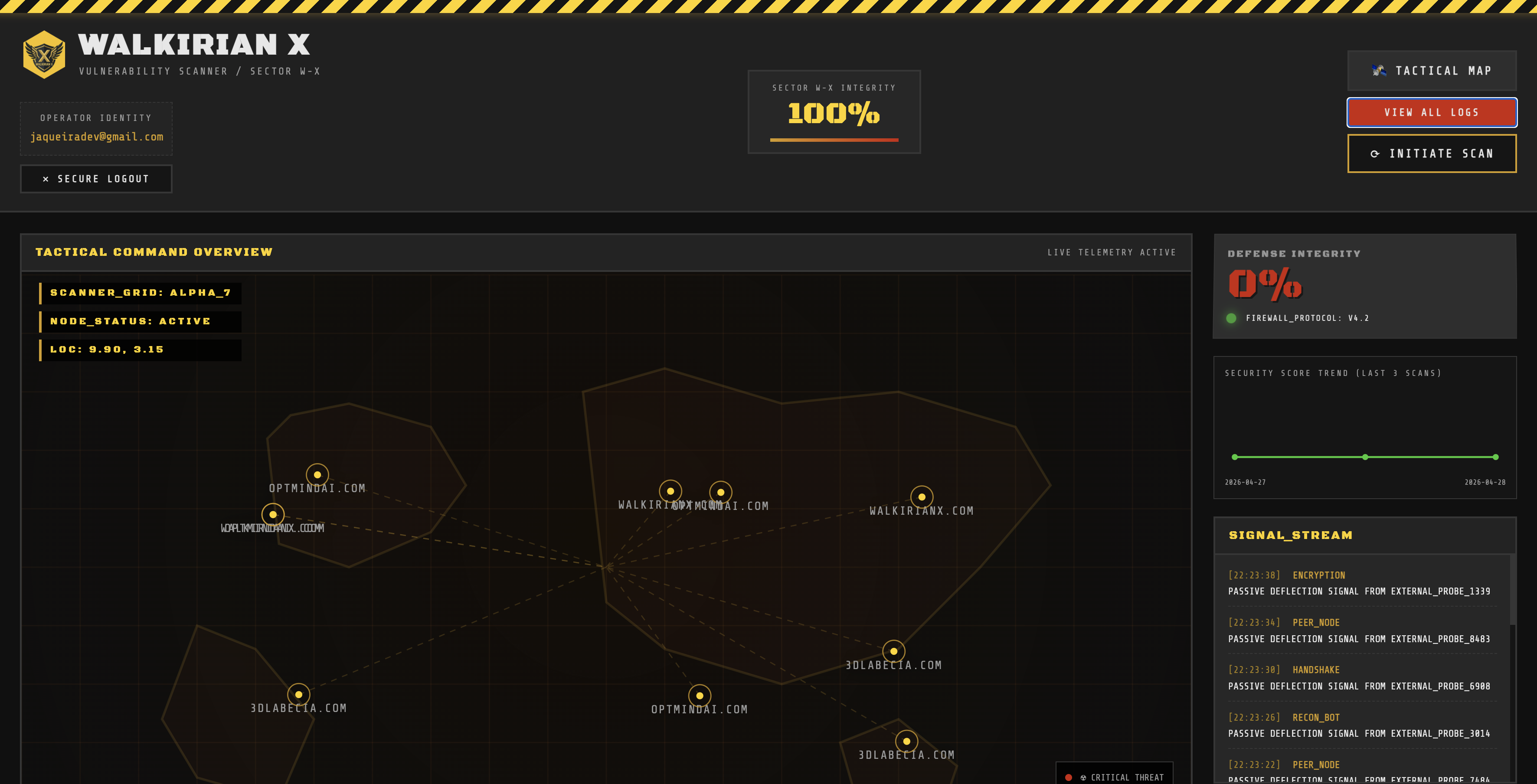Select the WALKIRIANX node in the central cluster
This screenshot has width=1537, height=784.
(670, 491)
